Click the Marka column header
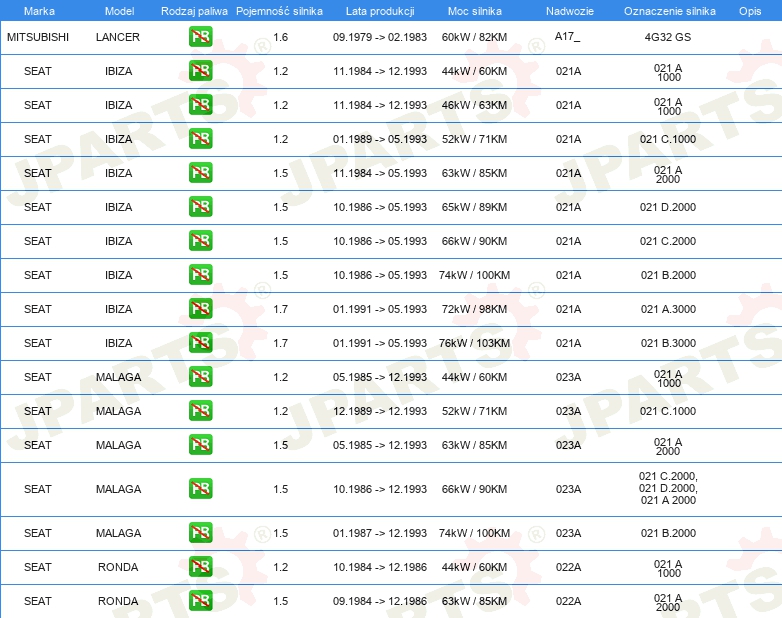The width and height of the screenshot is (782, 618). (x=39, y=11)
